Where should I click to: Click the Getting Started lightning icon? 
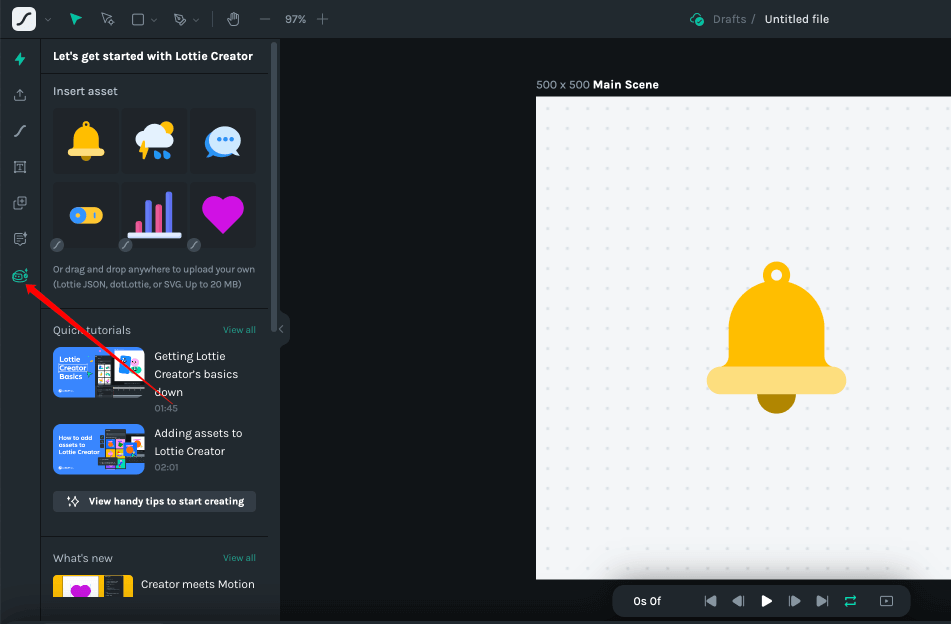pyautogui.click(x=19, y=59)
